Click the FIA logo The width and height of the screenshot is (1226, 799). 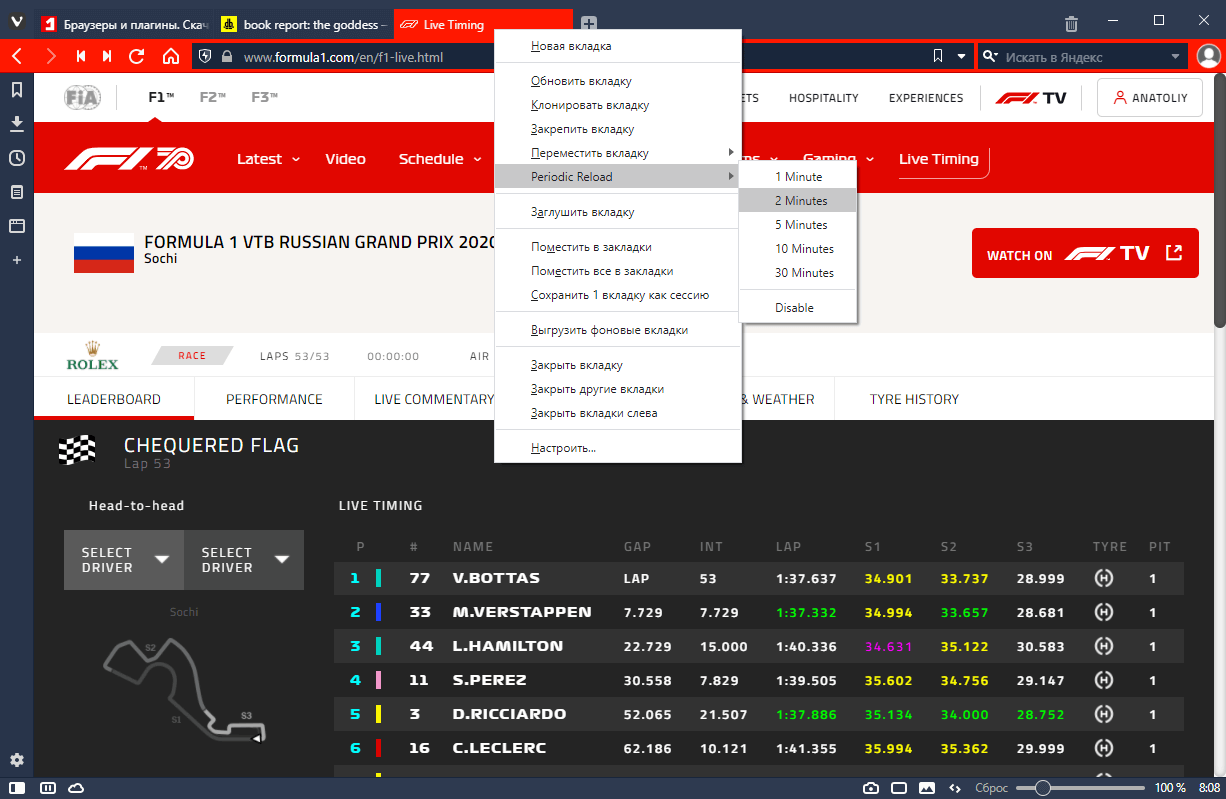[82, 98]
